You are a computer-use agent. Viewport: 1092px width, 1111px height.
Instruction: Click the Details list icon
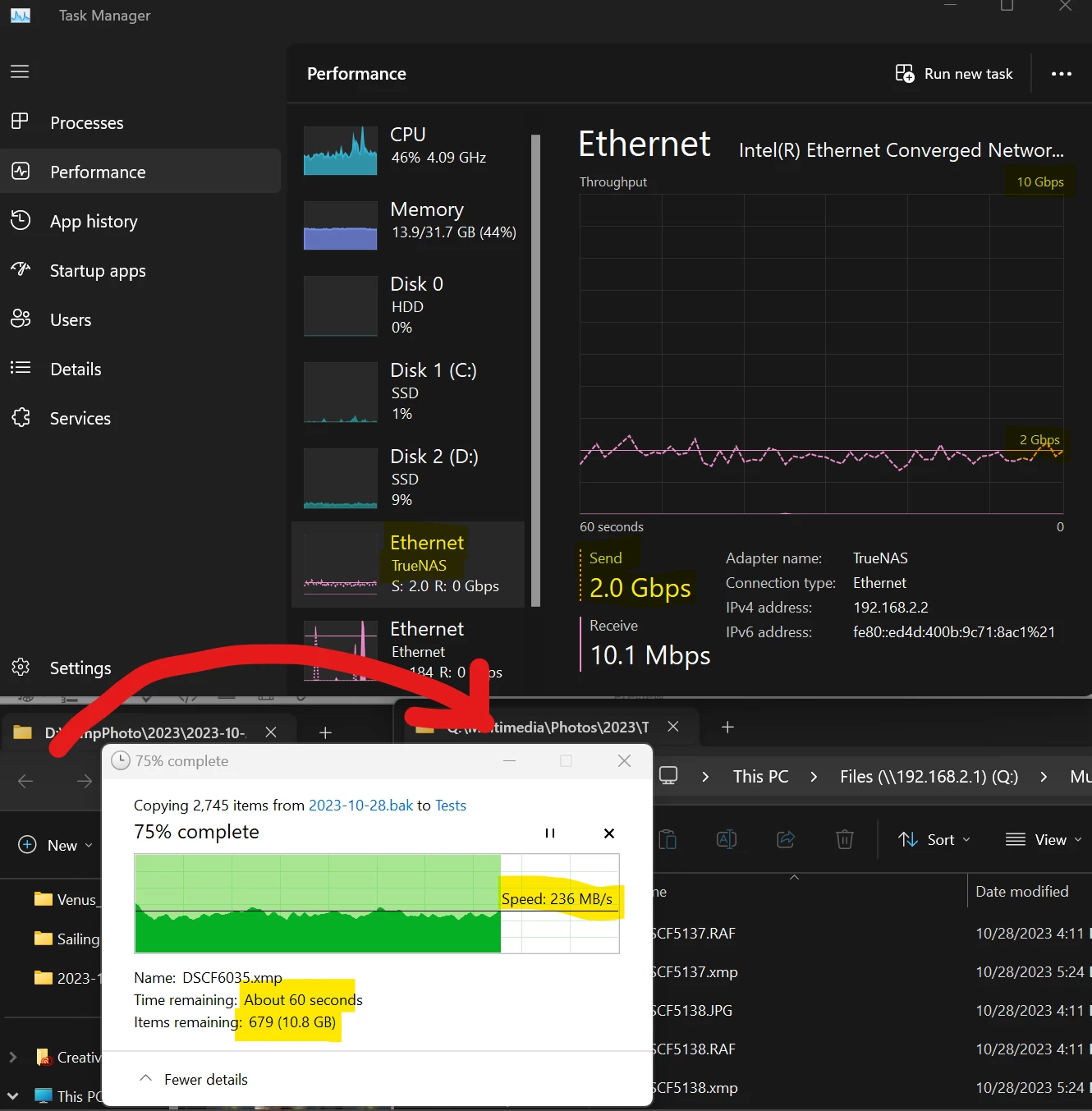[x=21, y=368]
